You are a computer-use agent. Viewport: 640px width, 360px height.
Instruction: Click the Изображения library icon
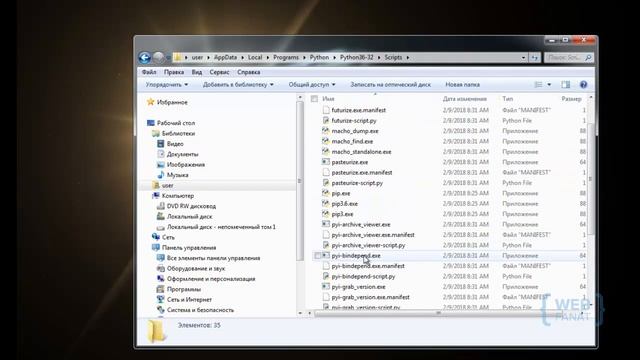[x=161, y=164]
